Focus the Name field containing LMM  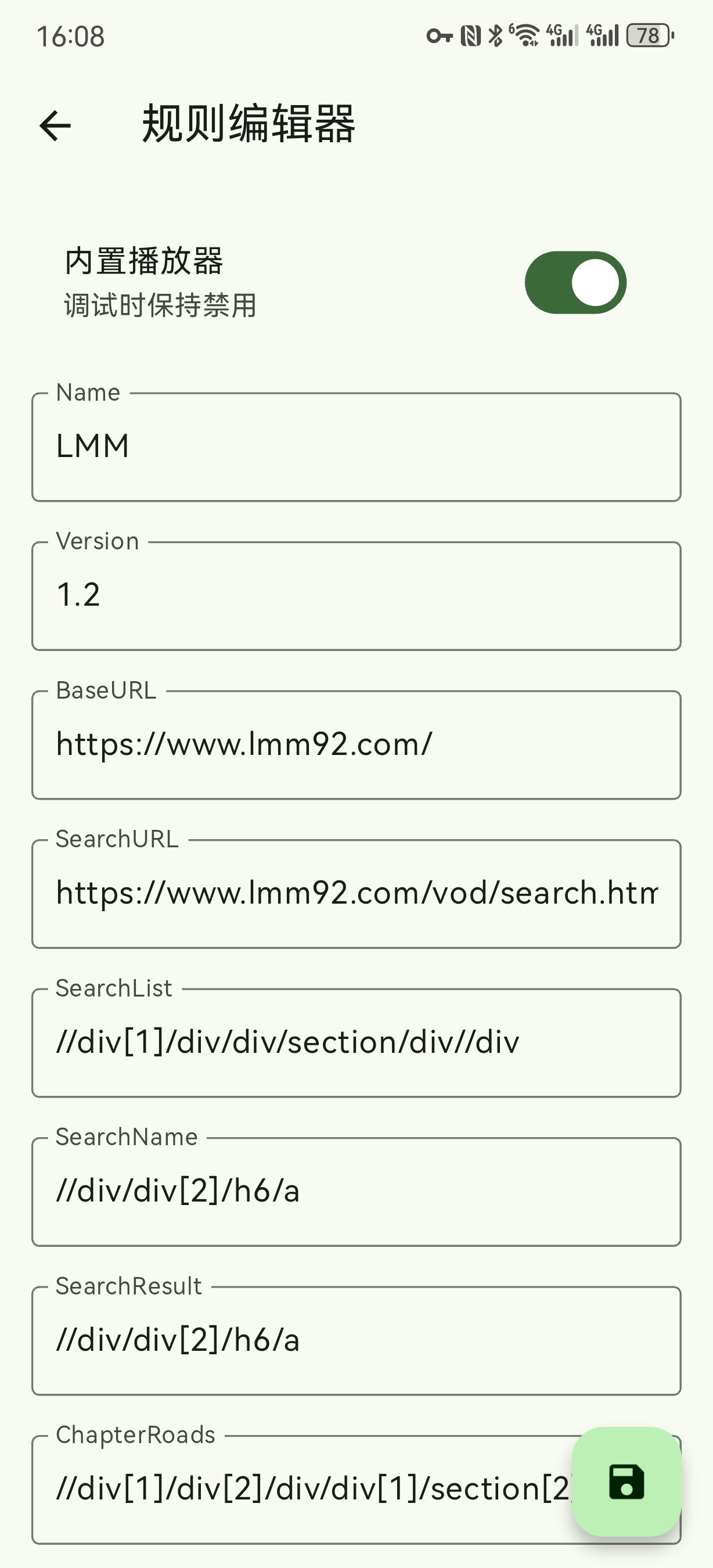(356, 447)
